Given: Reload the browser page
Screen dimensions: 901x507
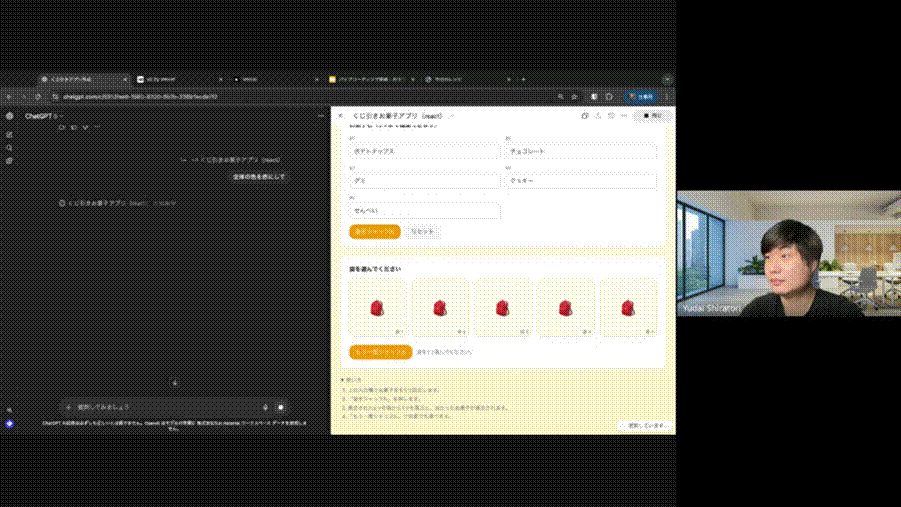Looking at the screenshot, I should 39,96.
